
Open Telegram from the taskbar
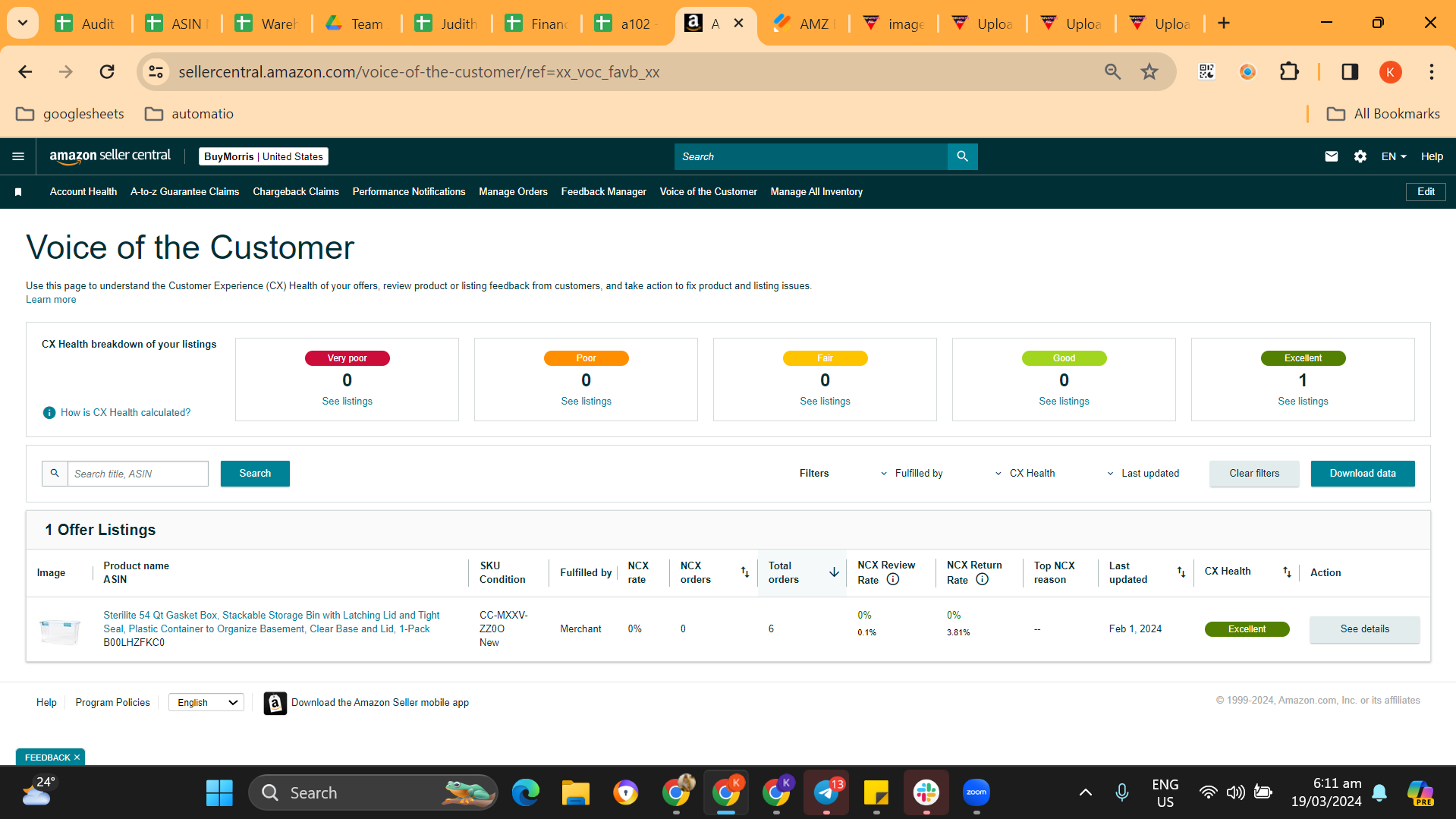826,793
